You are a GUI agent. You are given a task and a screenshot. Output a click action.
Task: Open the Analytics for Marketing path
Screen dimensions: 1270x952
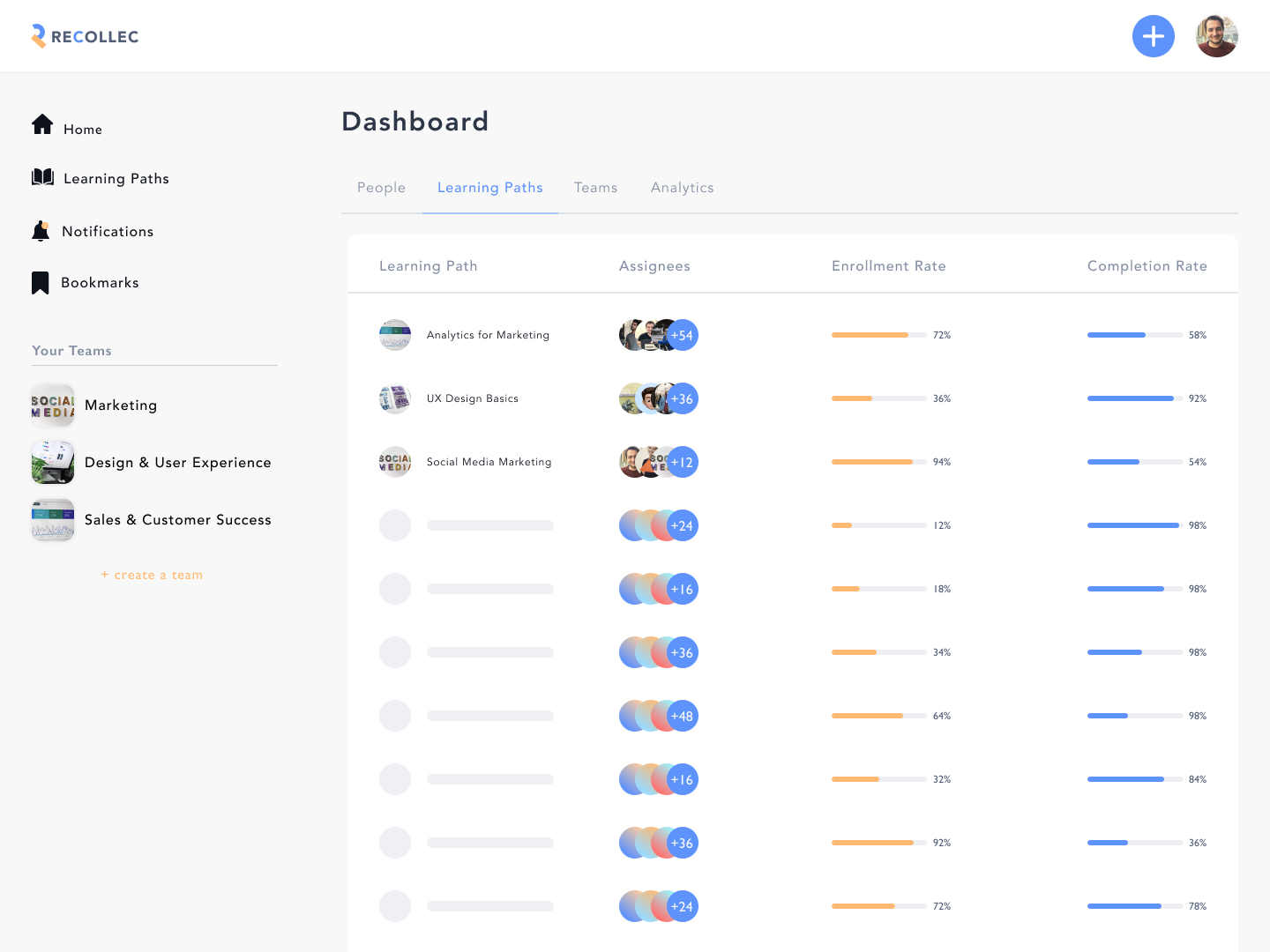point(488,335)
